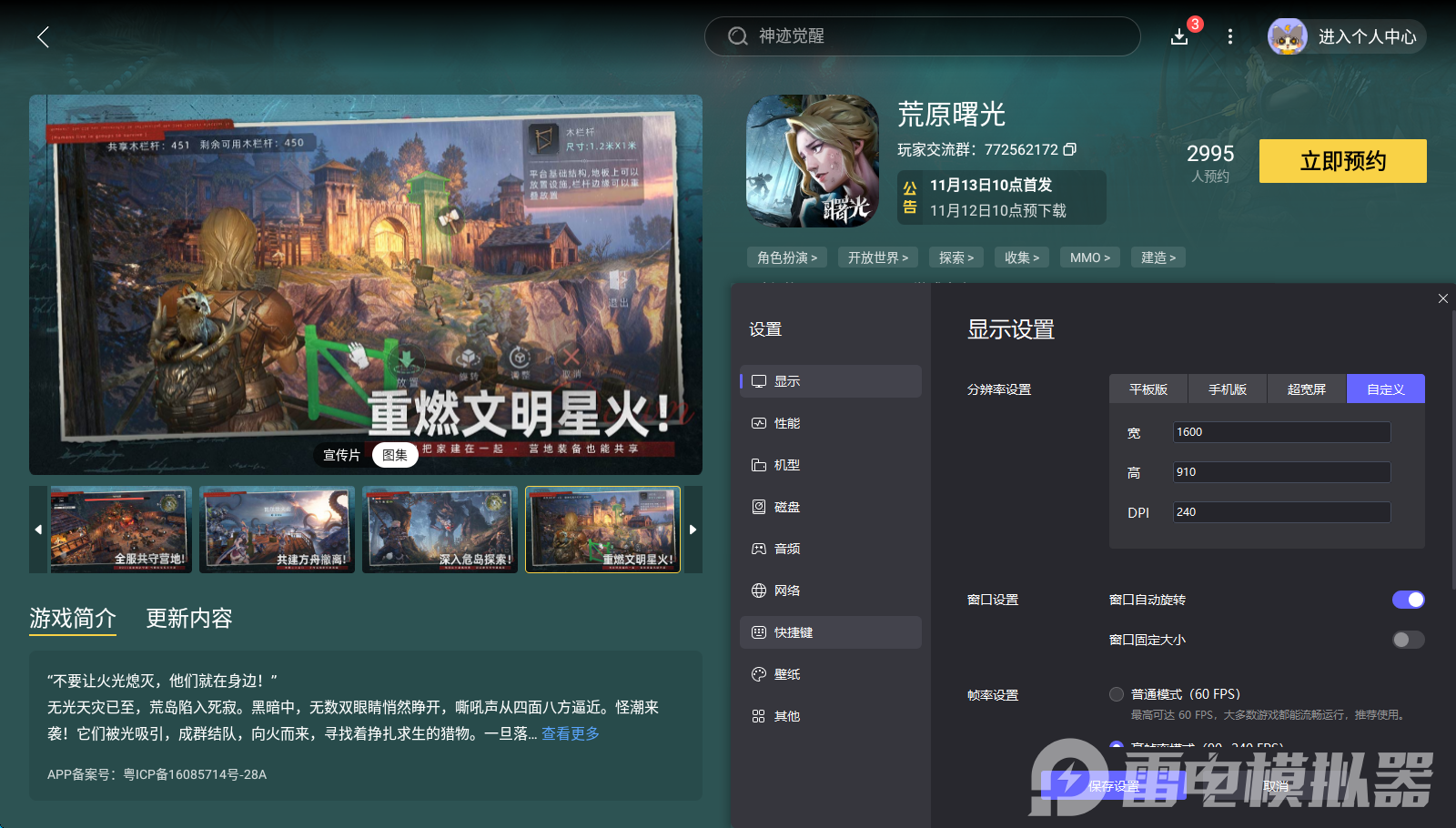The width and height of the screenshot is (1456, 828).
Task: Switch to the 更新内容 tab
Action: (188, 619)
